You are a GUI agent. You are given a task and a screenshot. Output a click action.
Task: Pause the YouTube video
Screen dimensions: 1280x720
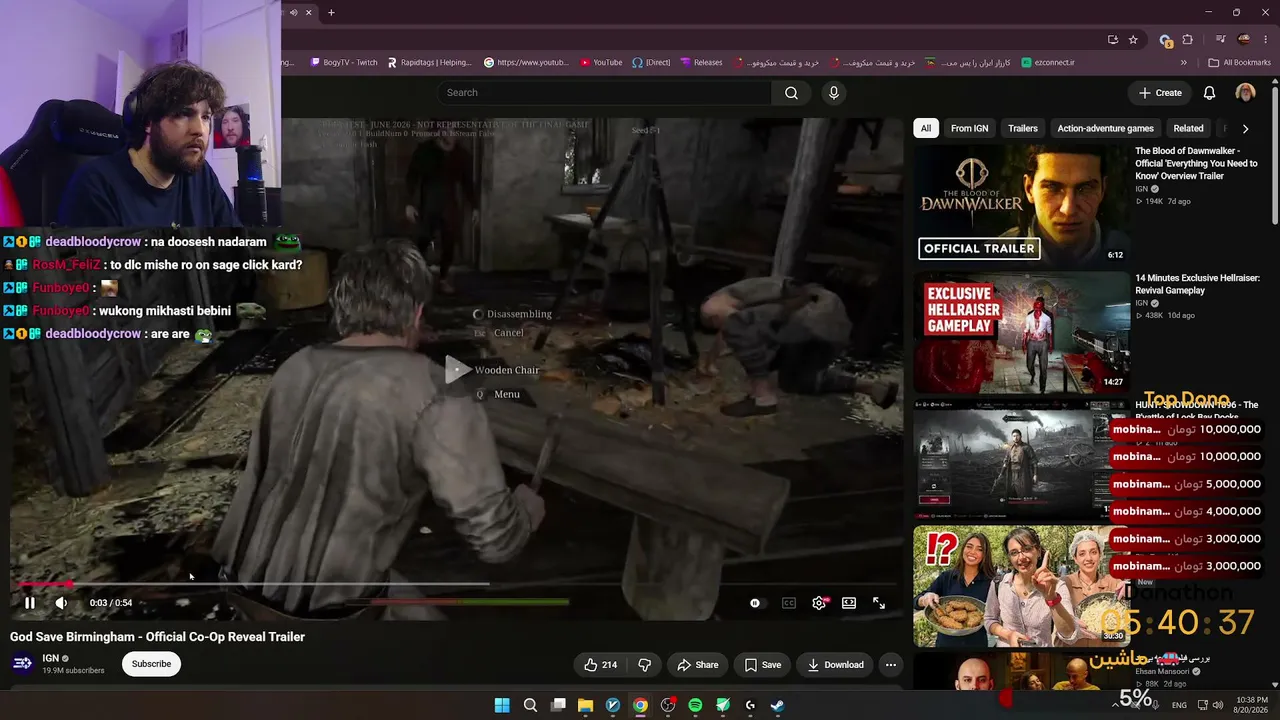[x=30, y=603]
